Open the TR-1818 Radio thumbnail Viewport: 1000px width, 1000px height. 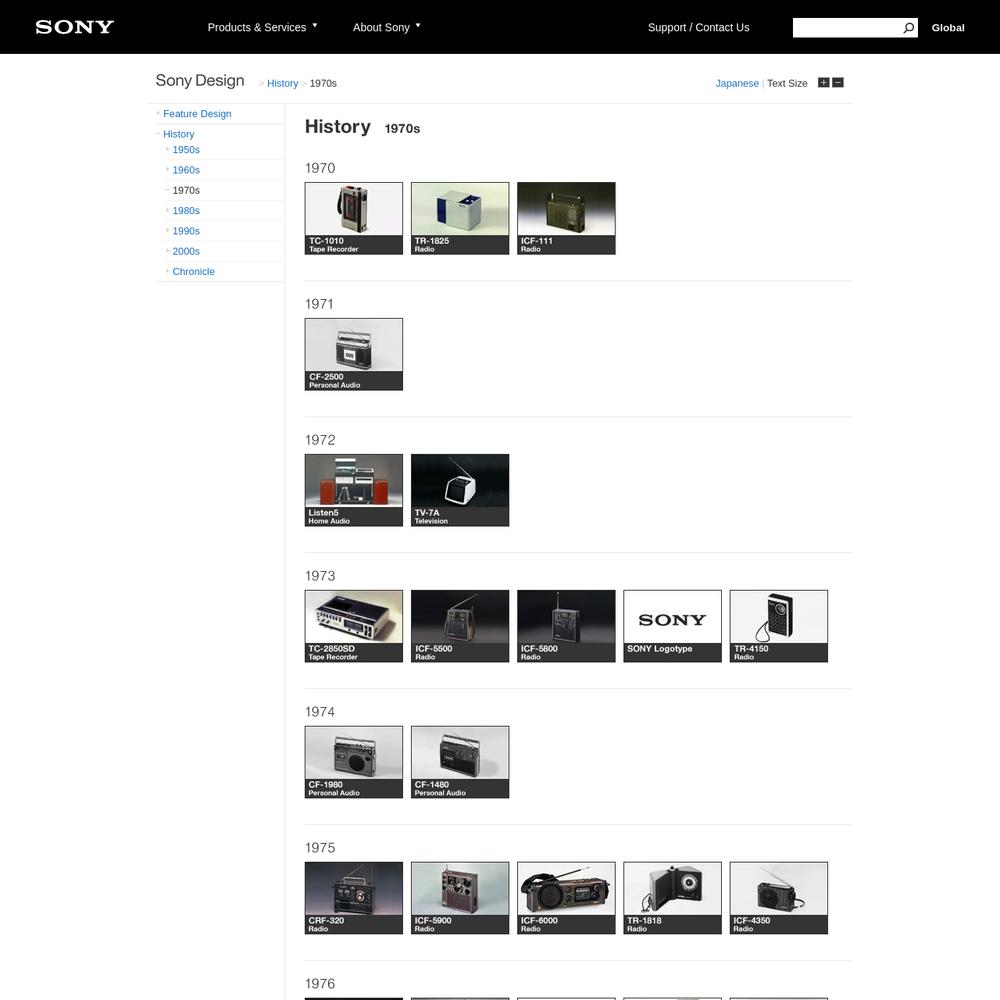point(672,897)
